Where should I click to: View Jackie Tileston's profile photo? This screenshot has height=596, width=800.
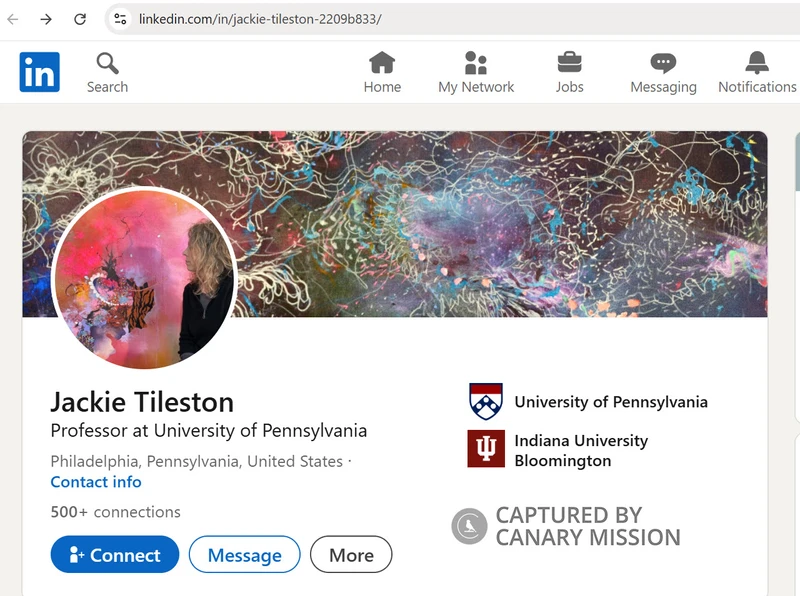(x=145, y=278)
